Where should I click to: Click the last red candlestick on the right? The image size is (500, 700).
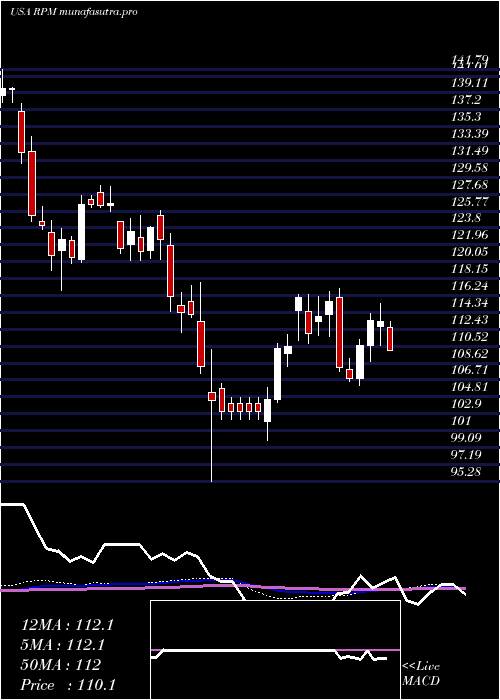390,339
